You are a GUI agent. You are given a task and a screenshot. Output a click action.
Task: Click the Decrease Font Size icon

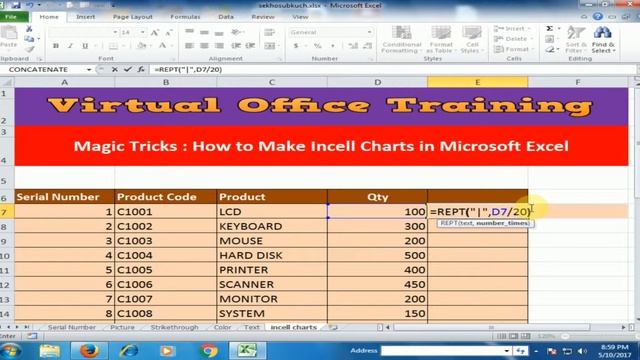(x=168, y=32)
